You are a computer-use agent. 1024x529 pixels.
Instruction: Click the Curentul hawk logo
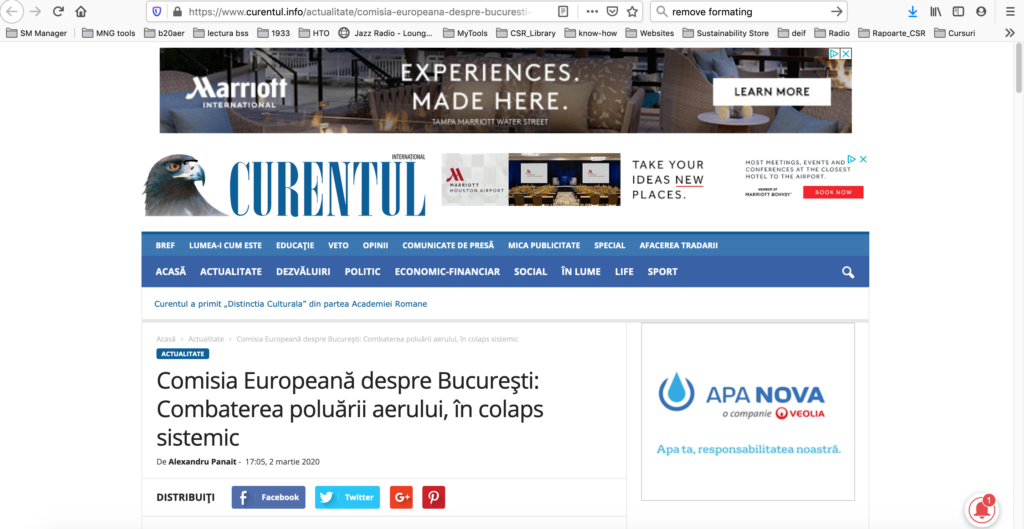[x=284, y=184]
